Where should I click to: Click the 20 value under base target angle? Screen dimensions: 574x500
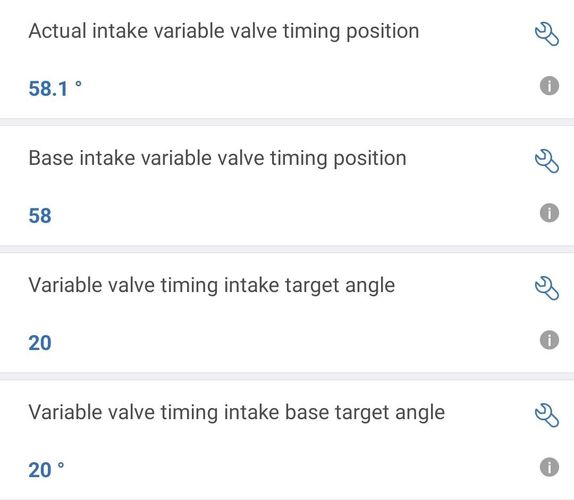click(40, 470)
